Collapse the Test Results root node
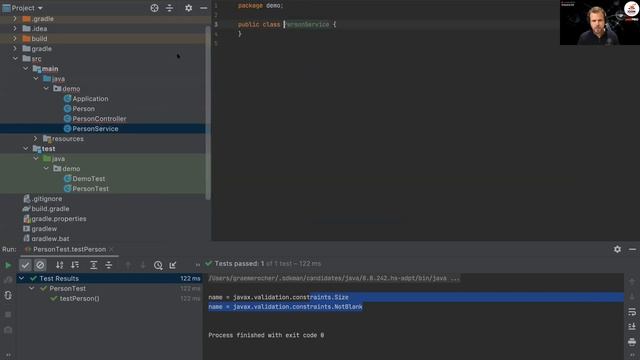Viewport: 640px width, 360px height. pos(22,278)
